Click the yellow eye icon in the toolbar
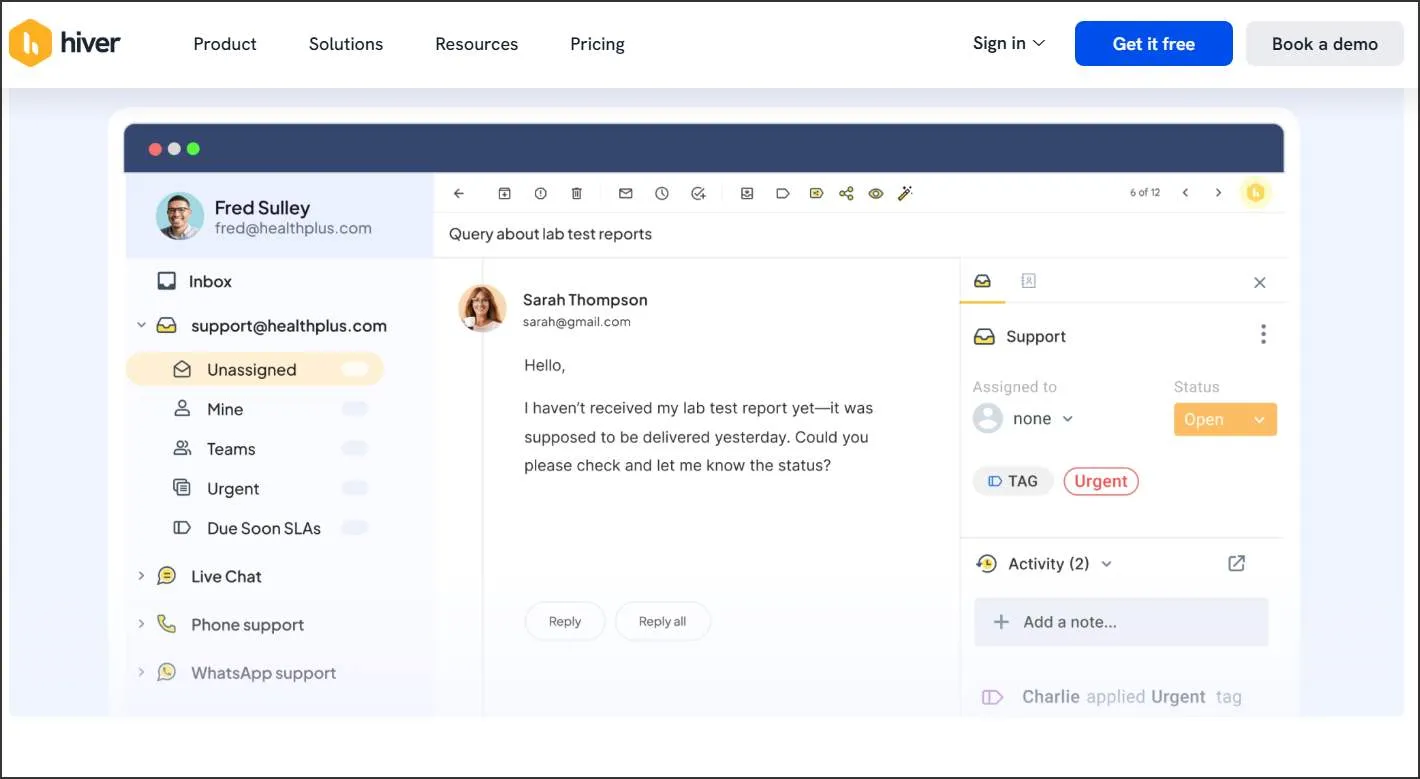 876,193
